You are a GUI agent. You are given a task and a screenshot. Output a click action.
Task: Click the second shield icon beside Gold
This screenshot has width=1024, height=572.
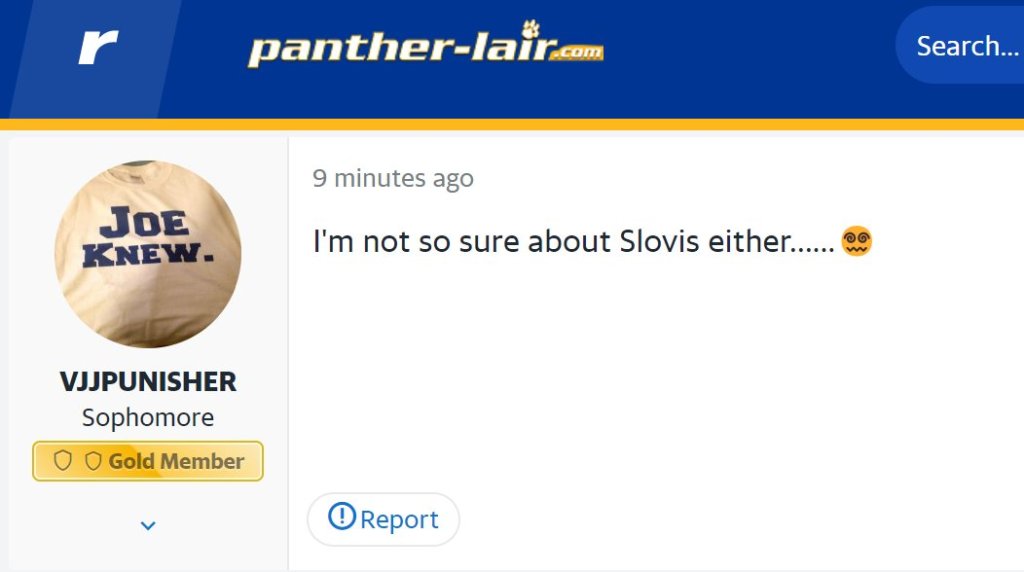(x=93, y=461)
